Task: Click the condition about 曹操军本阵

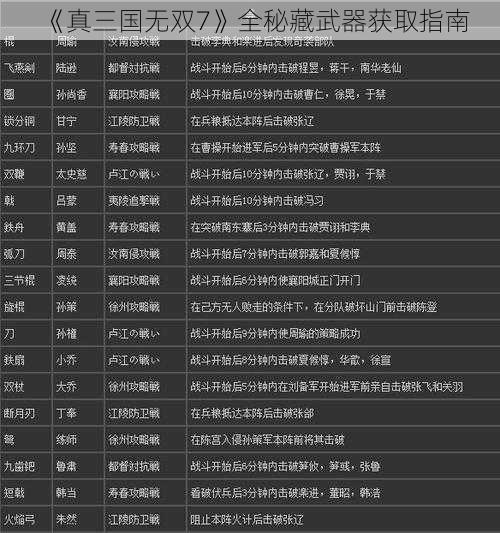Action: point(286,148)
